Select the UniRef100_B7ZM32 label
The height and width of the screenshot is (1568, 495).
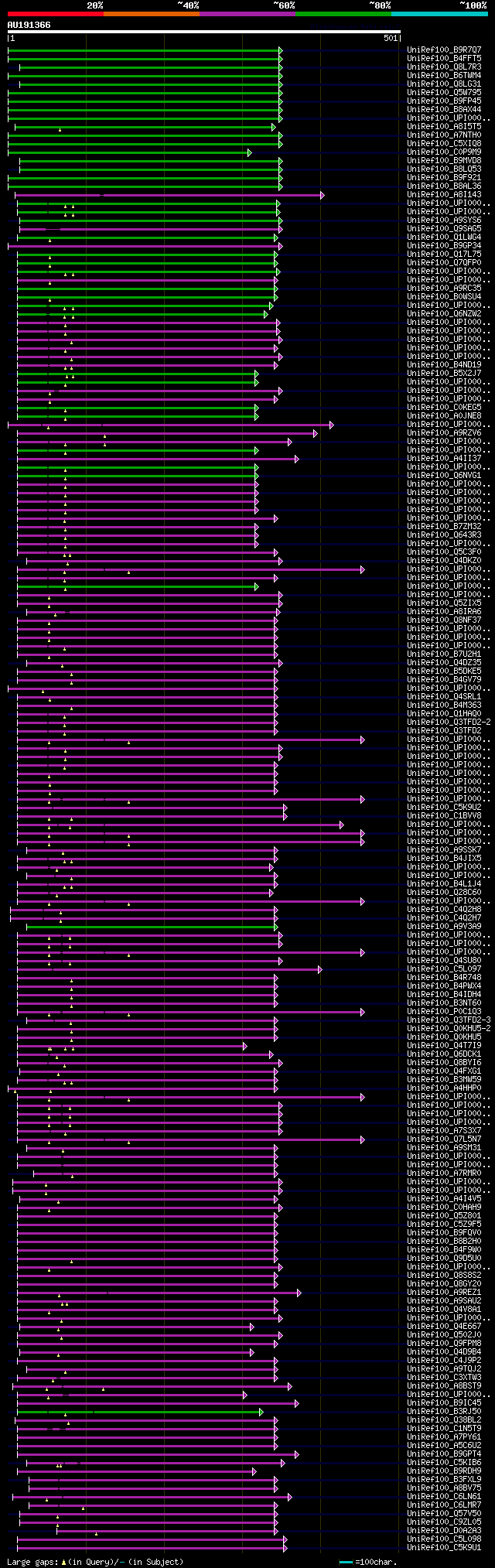[444, 527]
